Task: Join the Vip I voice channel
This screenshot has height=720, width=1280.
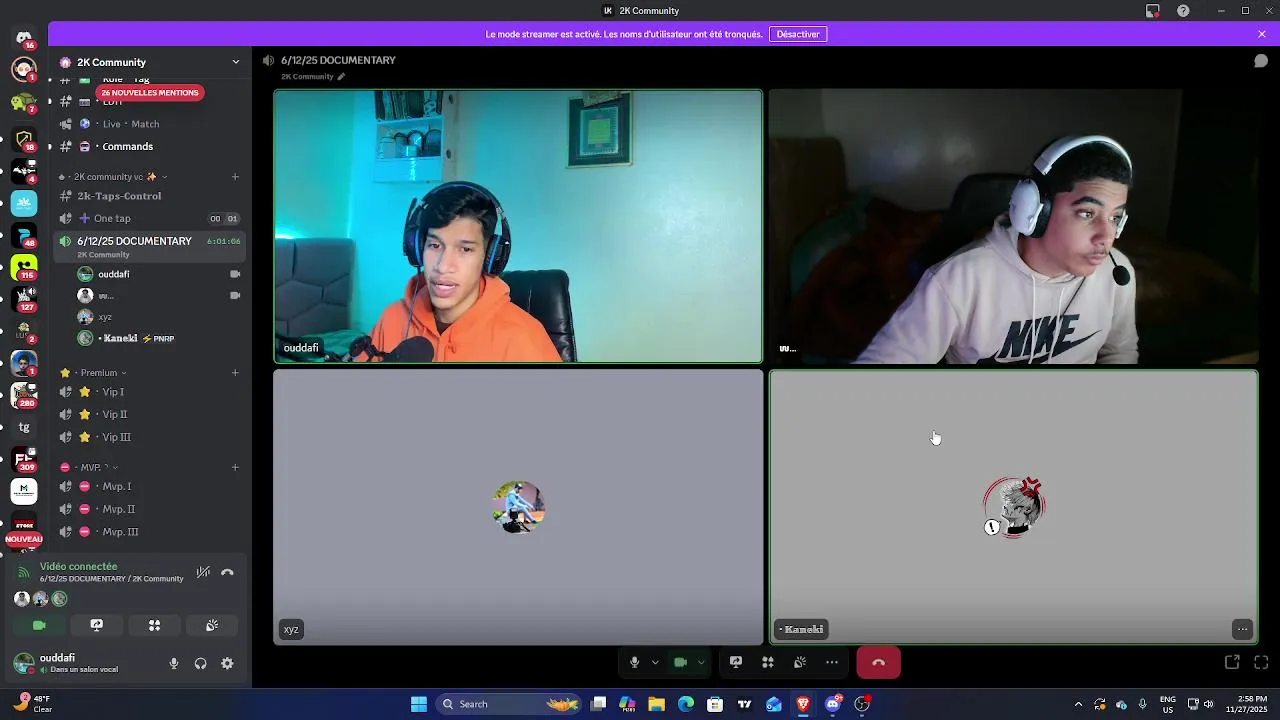Action: pos(150,392)
